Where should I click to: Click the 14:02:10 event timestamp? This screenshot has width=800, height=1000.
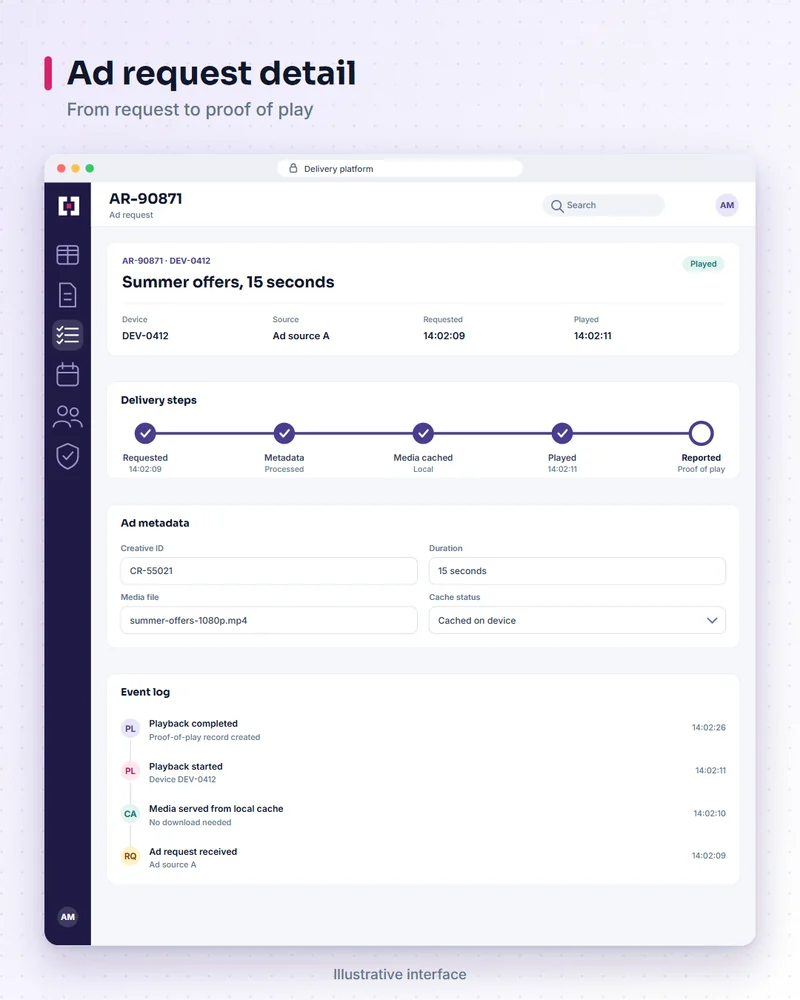point(709,813)
